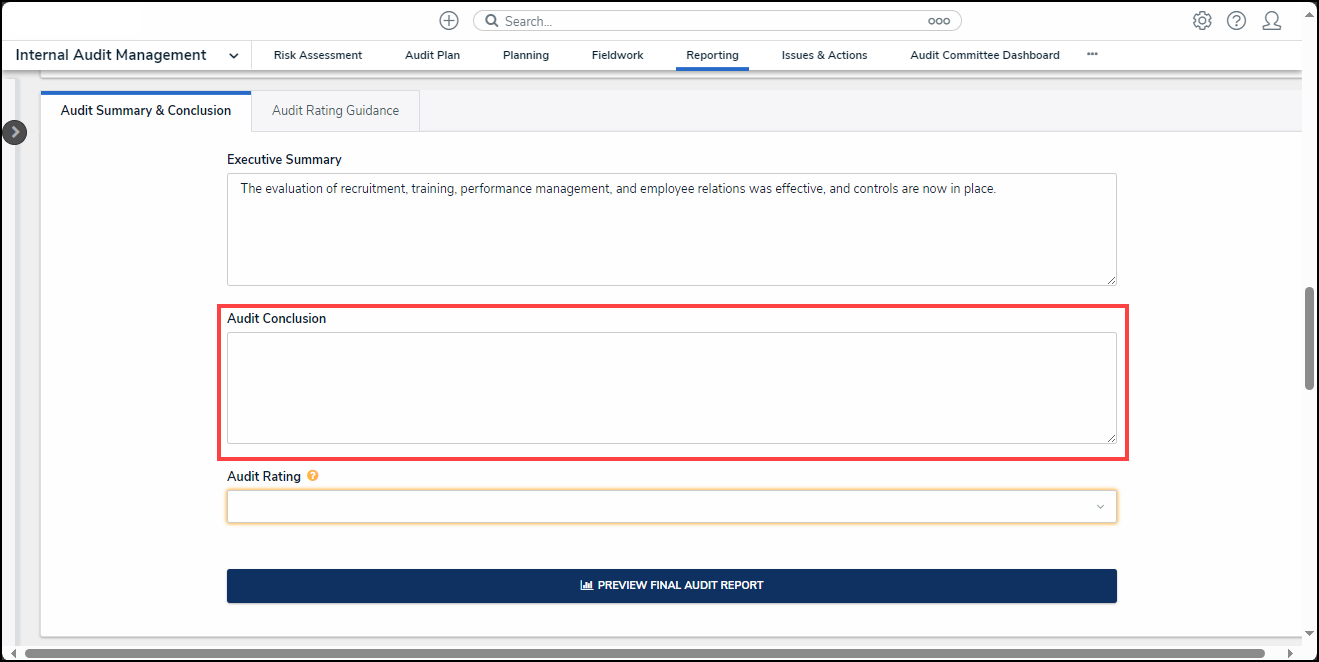Open the more navigation options ellipsis
This screenshot has width=1319, height=662.
[1092, 55]
